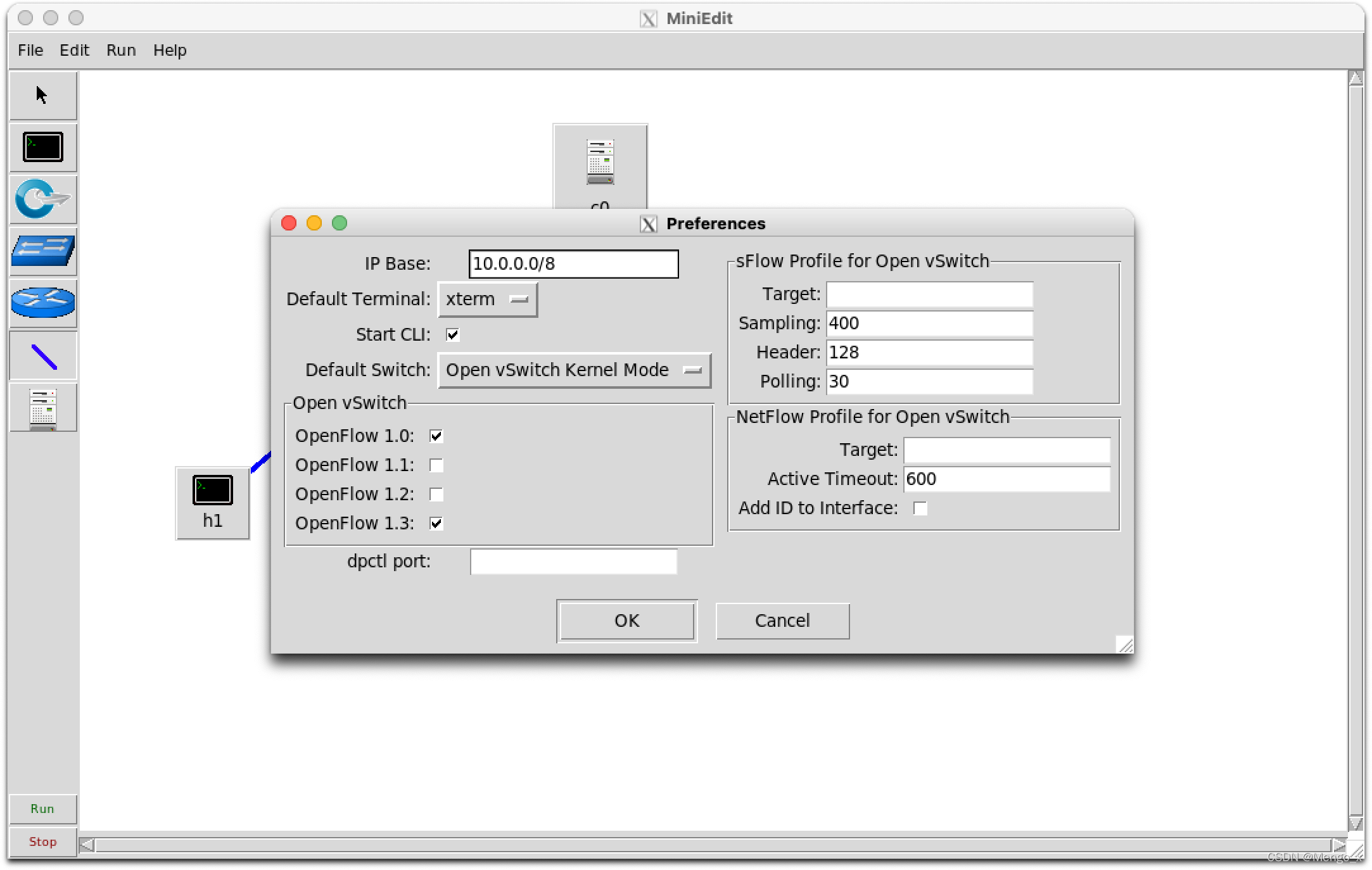Open the Default Switch dropdown
The height and width of the screenshot is (870, 1372).
(x=574, y=370)
